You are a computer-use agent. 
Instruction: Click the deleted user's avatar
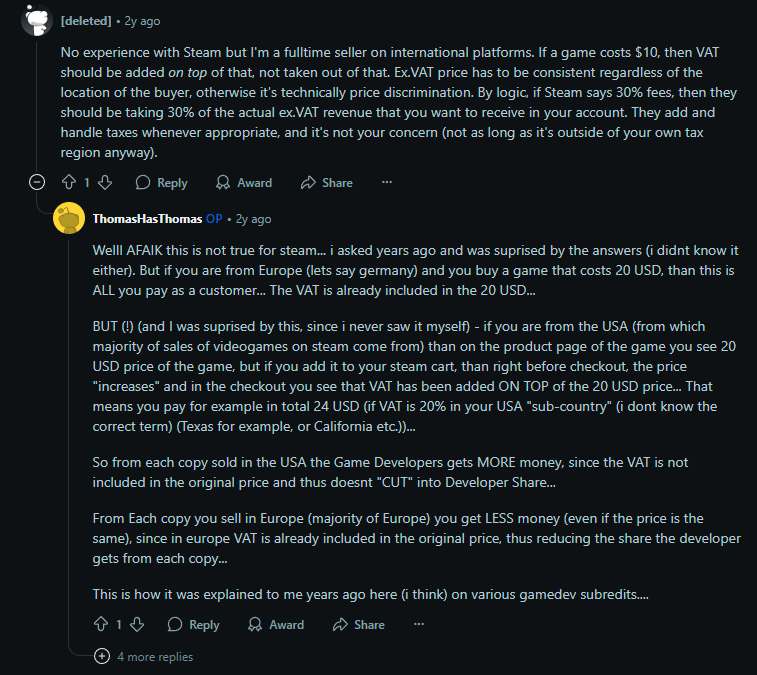click(x=37, y=18)
